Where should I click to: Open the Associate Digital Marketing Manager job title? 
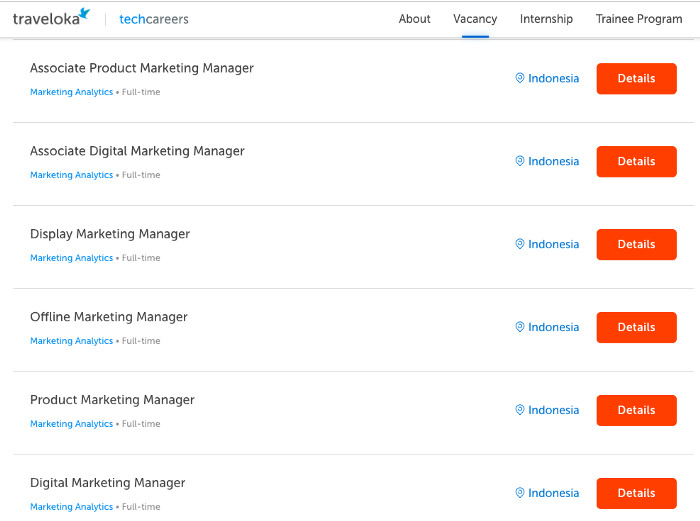click(137, 151)
